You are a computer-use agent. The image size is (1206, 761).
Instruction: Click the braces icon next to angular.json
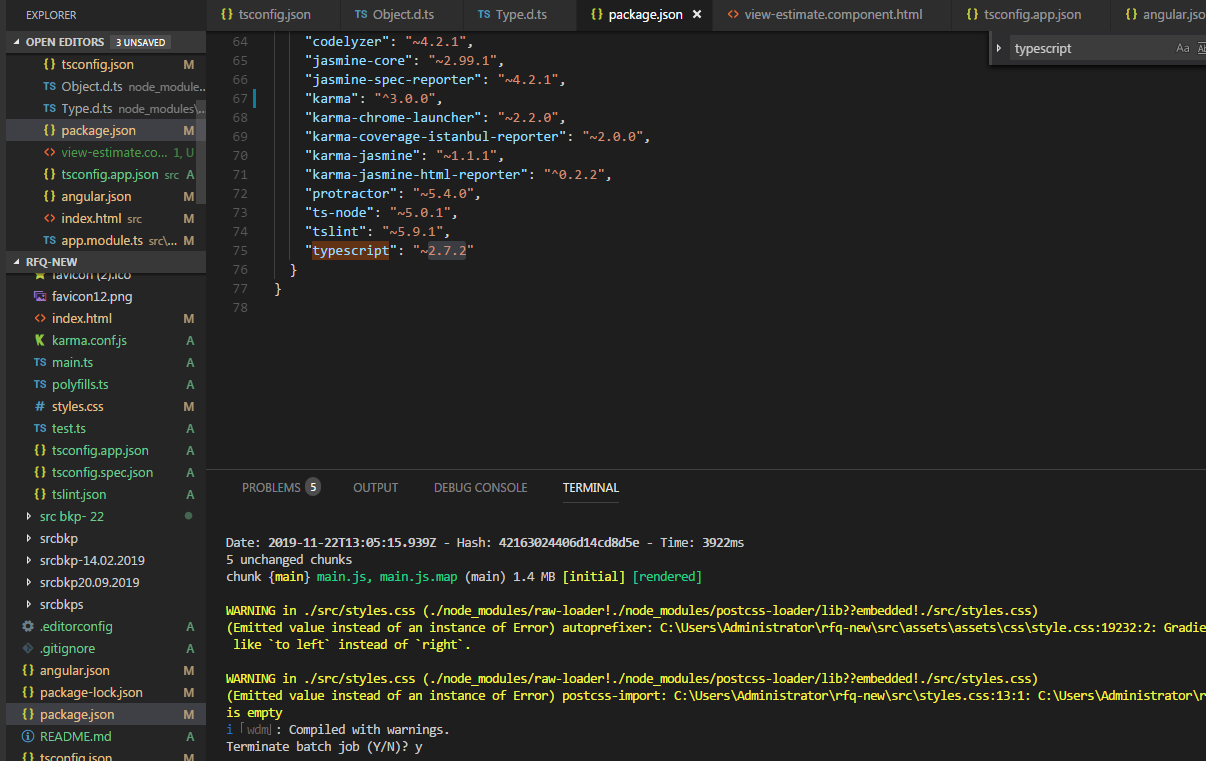coord(30,669)
